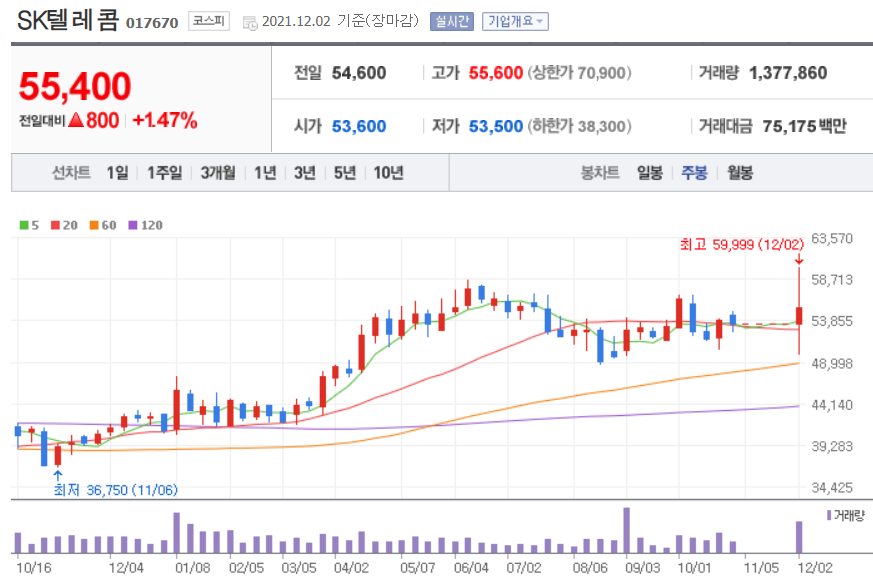The height and width of the screenshot is (587, 873).
Task: Click the 2021.12.02 기준(장마감) date text
Action: pos(340,21)
